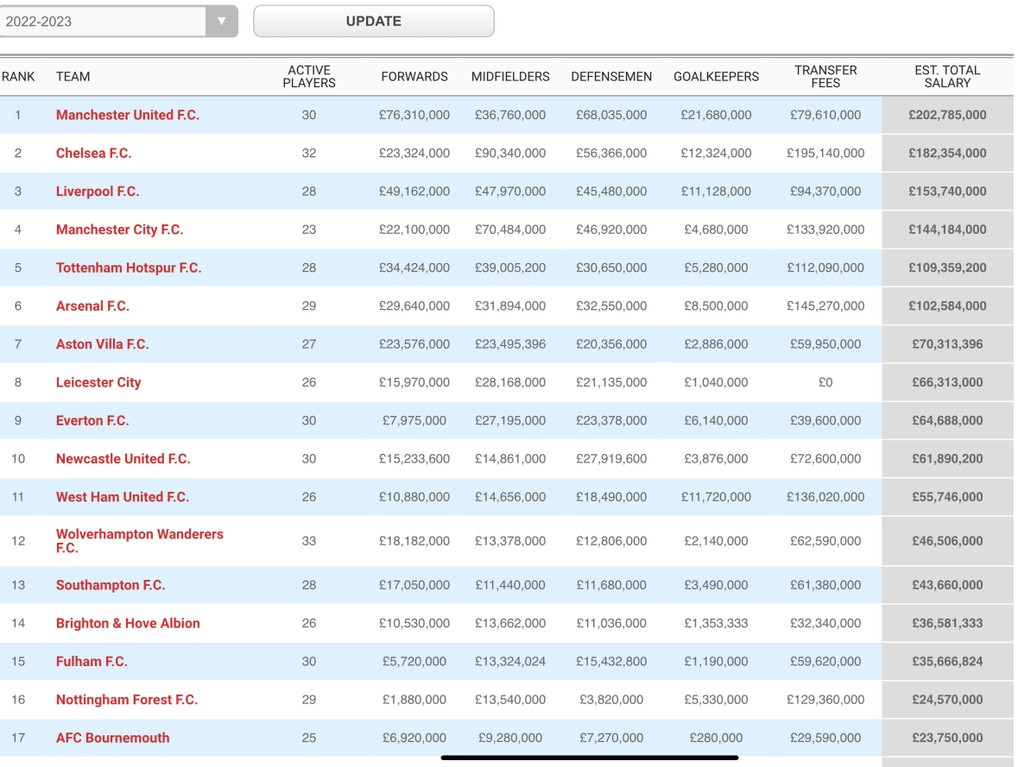Select Aston Villa midfielders £23,495,396
This screenshot has height=767, width=1024.
click(510, 344)
